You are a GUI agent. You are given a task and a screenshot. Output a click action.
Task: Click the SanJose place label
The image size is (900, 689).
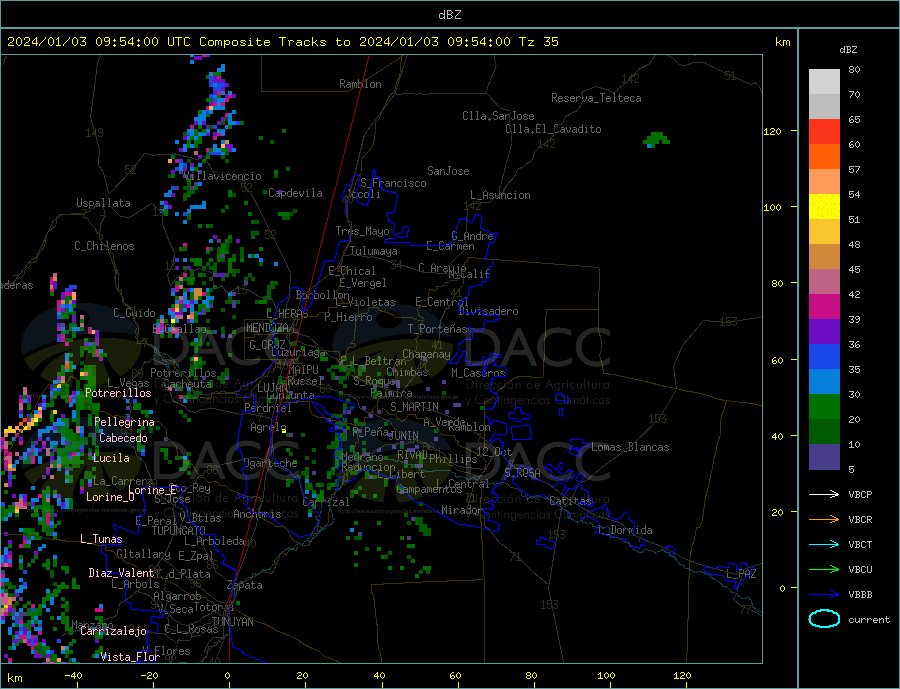tap(448, 171)
